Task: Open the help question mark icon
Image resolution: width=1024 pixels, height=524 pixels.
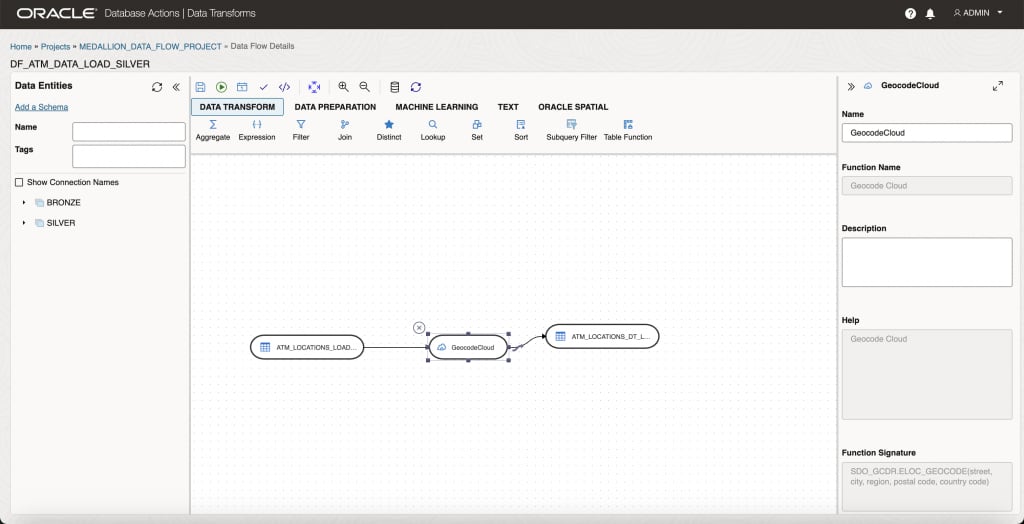Action: 910,14
